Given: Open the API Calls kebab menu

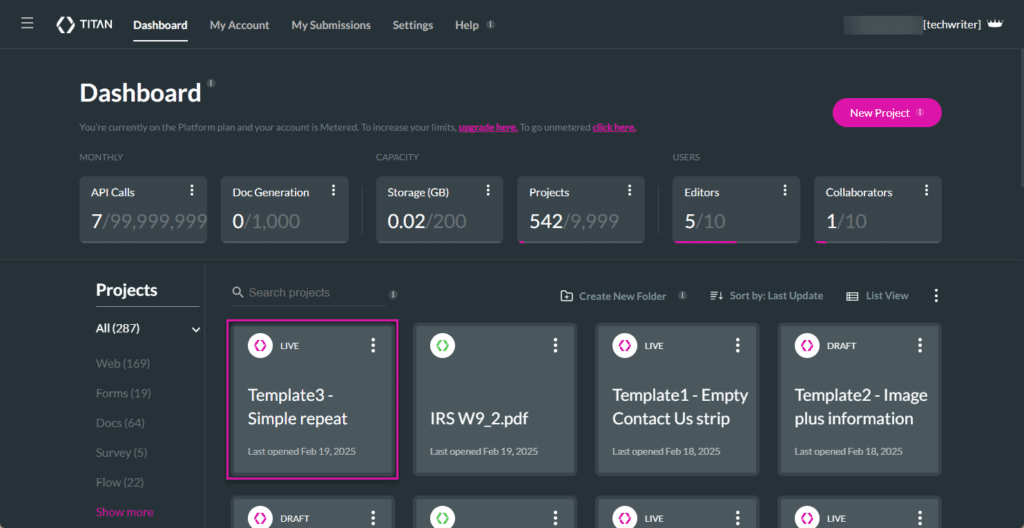Looking at the screenshot, I should [192, 191].
